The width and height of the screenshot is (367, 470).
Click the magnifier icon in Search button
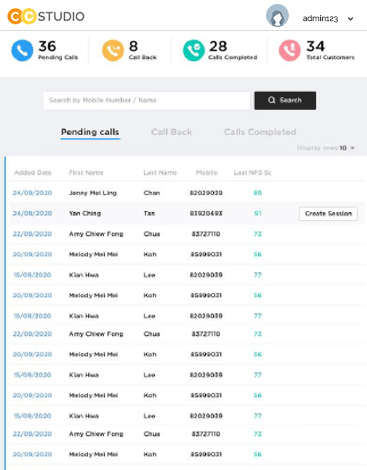click(x=272, y=100)
